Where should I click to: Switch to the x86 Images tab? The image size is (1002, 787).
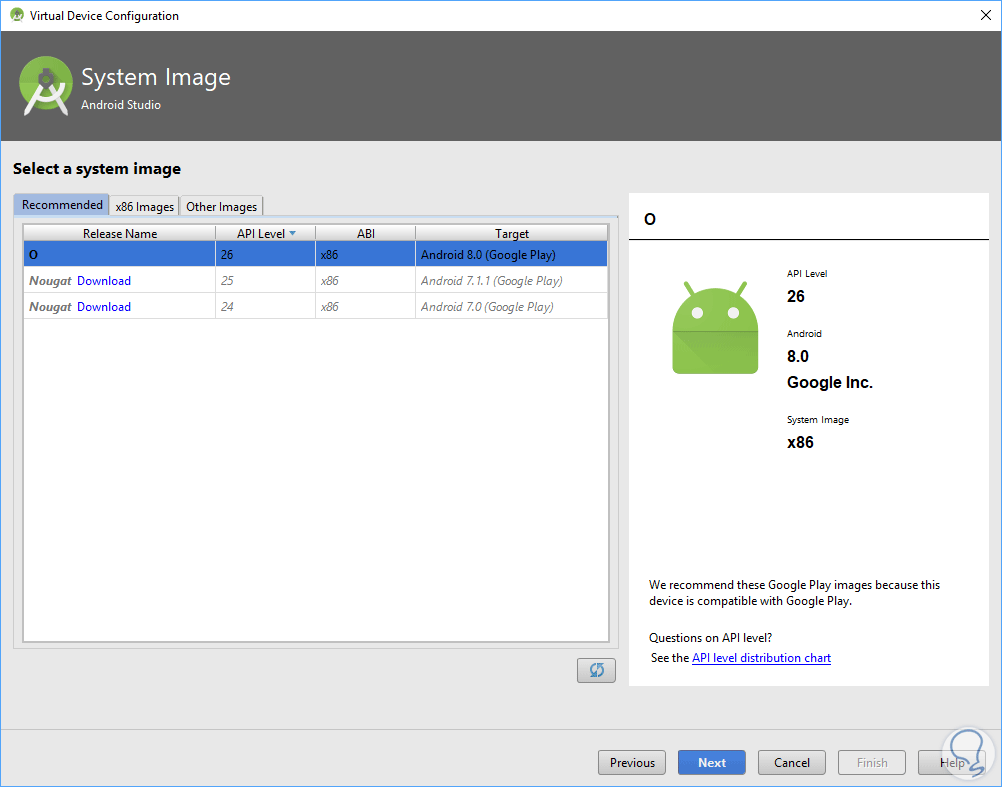145,206
